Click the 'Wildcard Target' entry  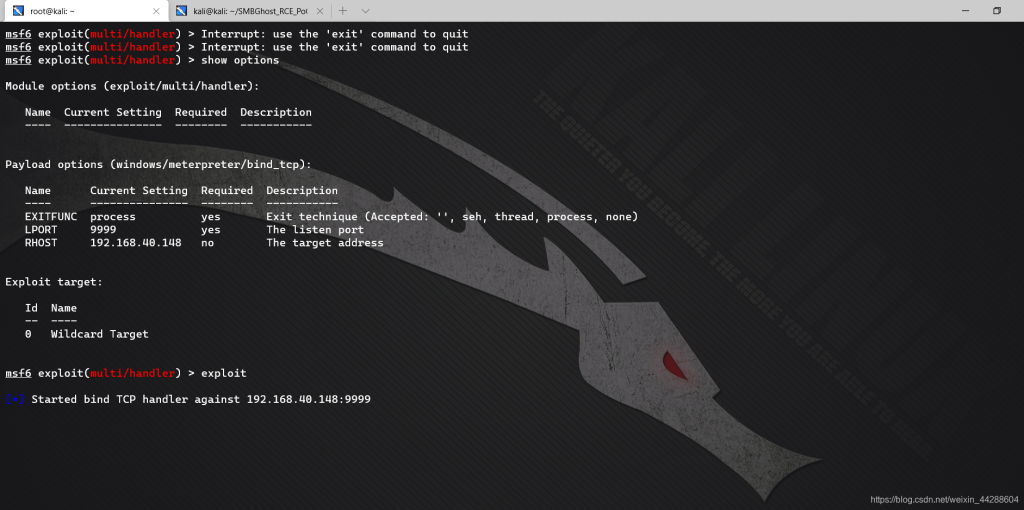(x=100, y=334)
